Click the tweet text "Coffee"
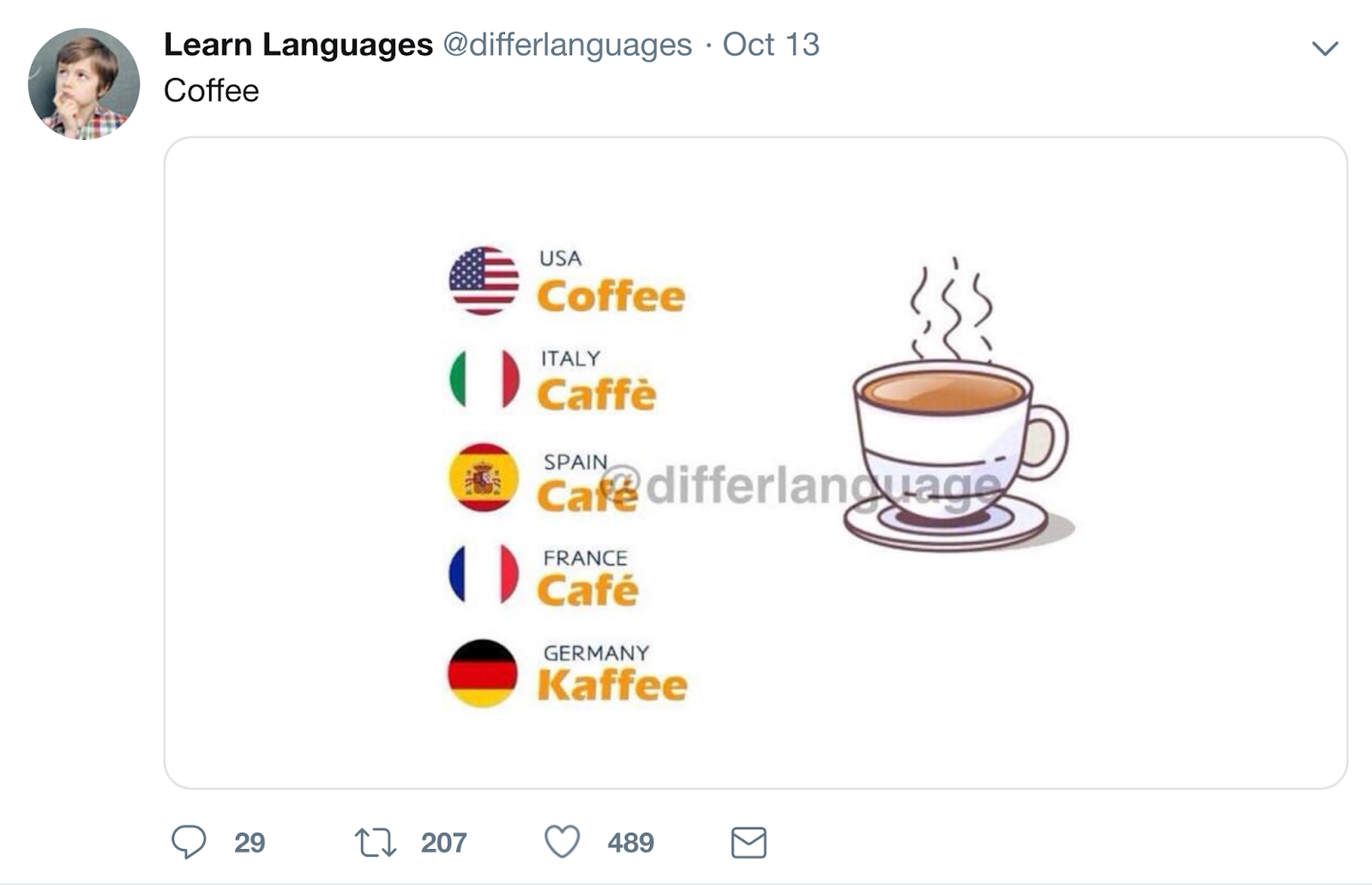The height and width of the screenshot is (885, 1372). click(x=211, y=91)
